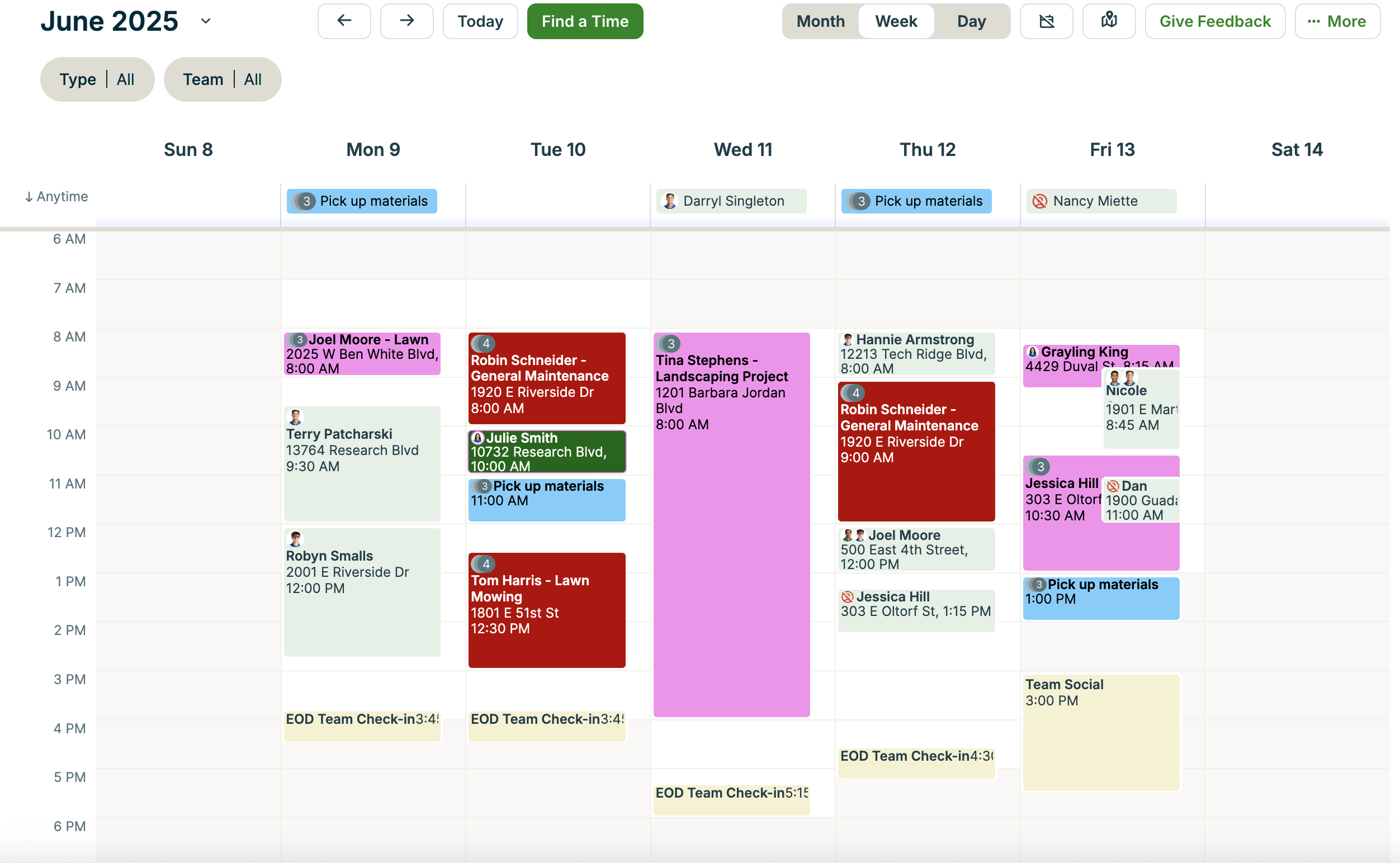Select the Week view toggle

896,21
